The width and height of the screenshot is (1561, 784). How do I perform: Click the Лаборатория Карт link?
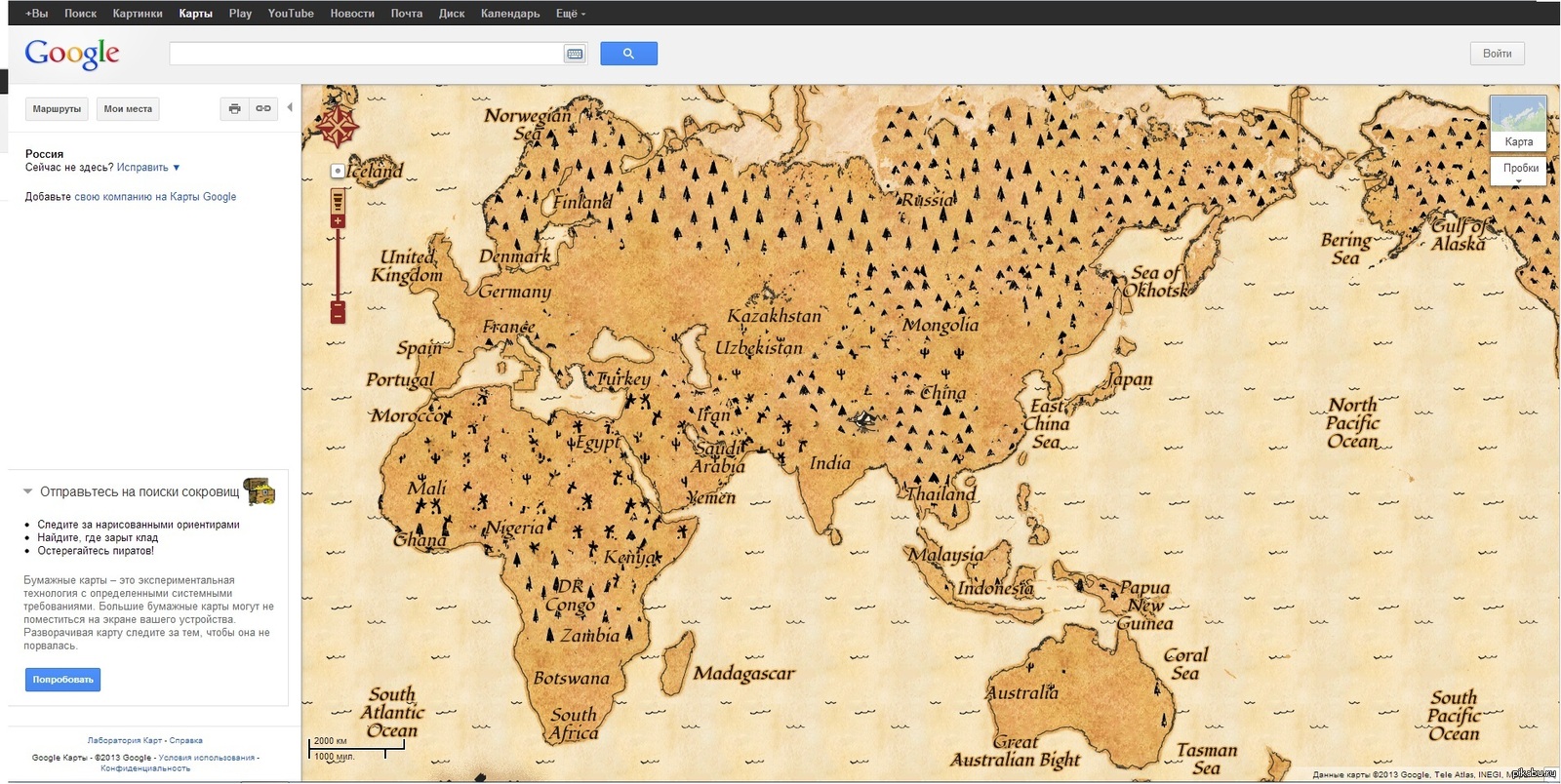(124, 741)
